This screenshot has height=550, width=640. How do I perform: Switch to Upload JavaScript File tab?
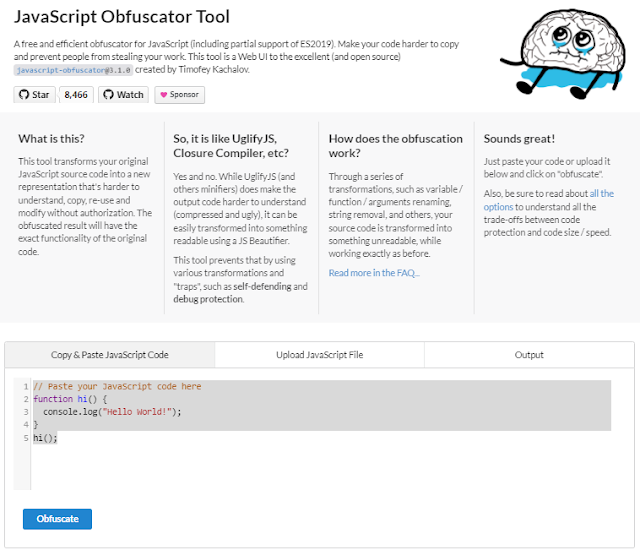click(320, 355)
